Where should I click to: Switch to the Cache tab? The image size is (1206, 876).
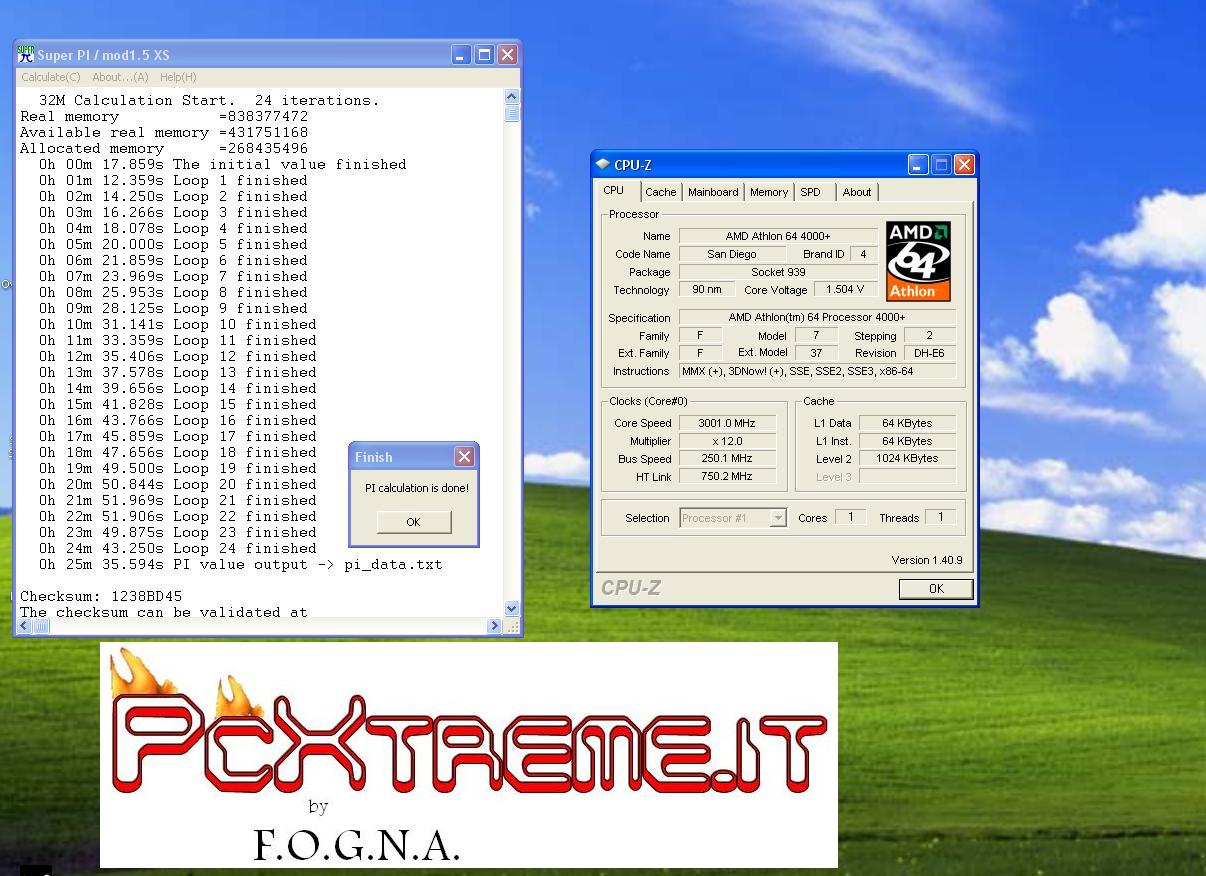tap(660, 192)
